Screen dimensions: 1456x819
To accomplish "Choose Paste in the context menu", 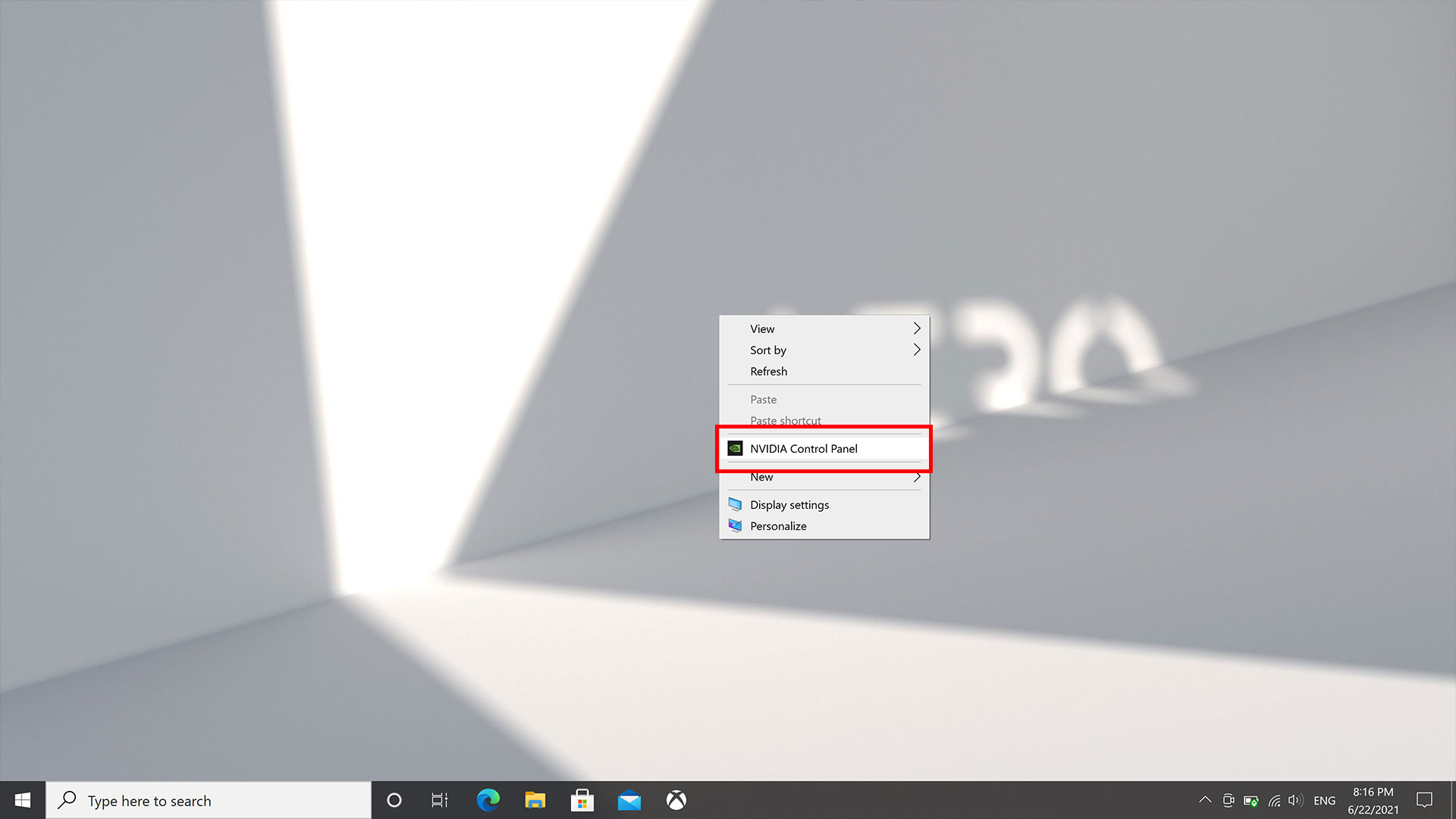I will (824, 400).
